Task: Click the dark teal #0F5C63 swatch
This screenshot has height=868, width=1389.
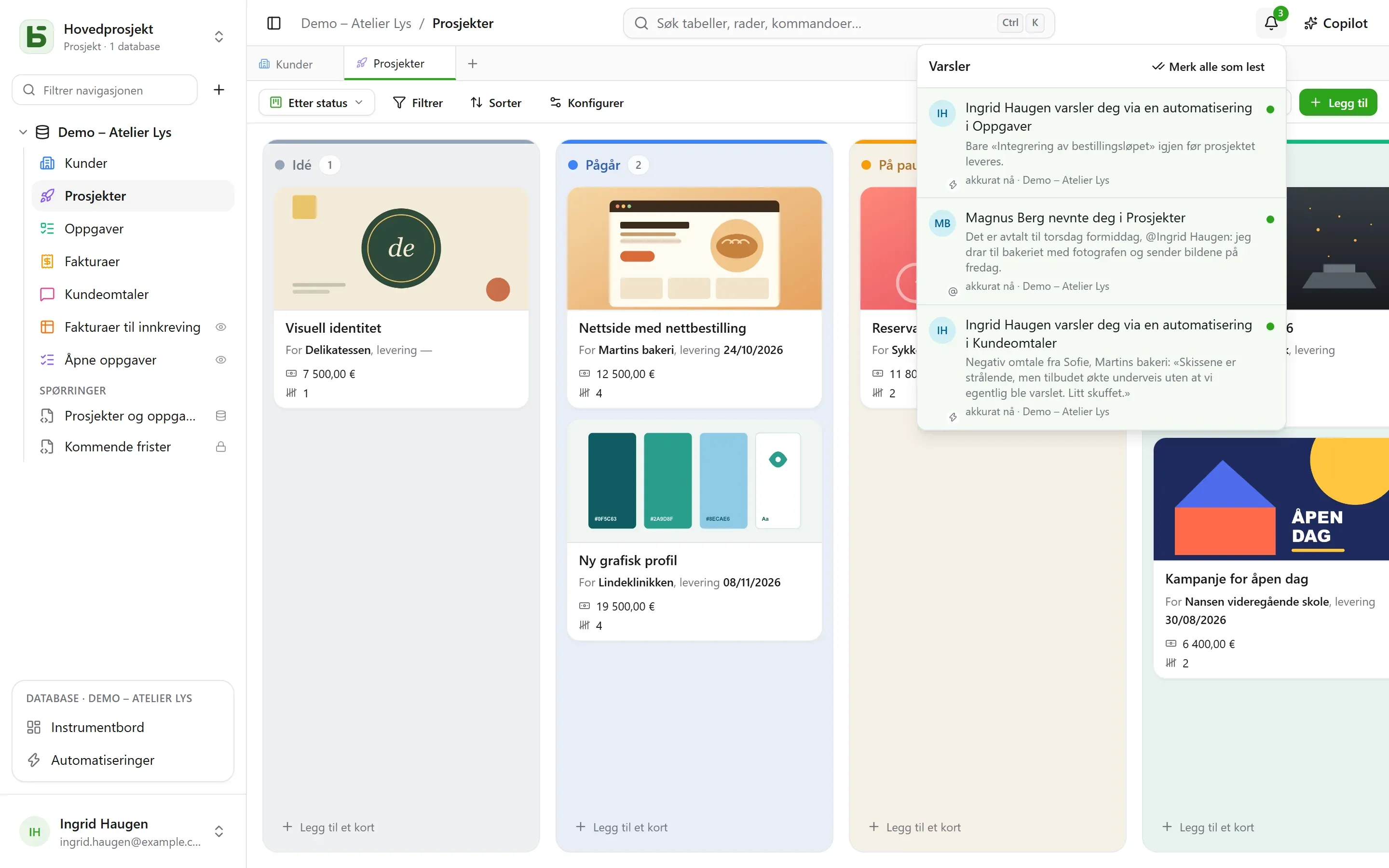Action: point(612,480)
